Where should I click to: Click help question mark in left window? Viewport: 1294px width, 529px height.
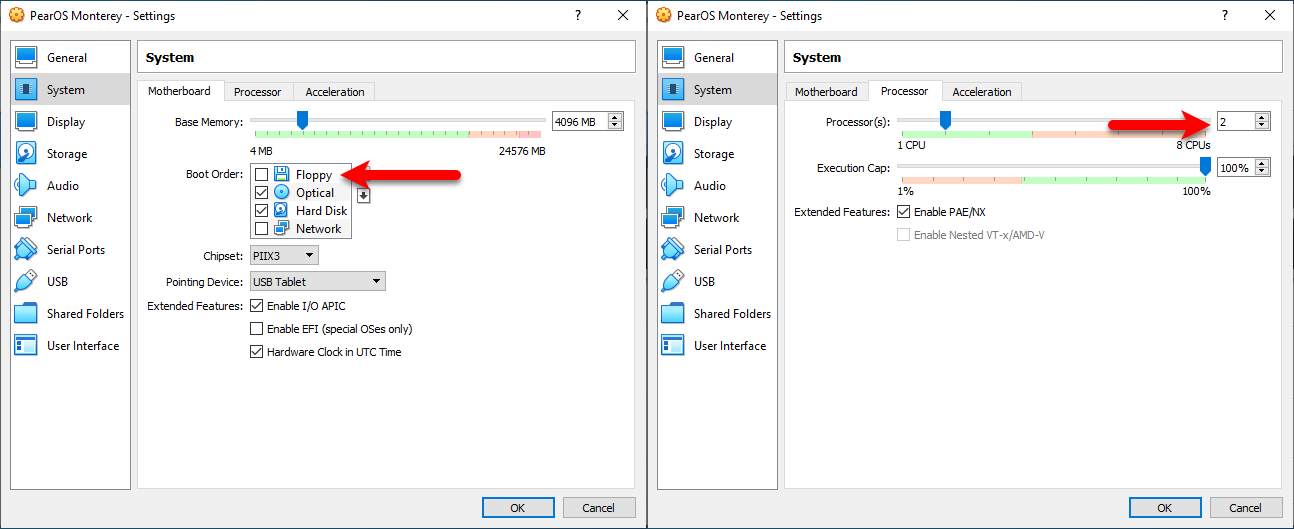click(x=577, y=15)
